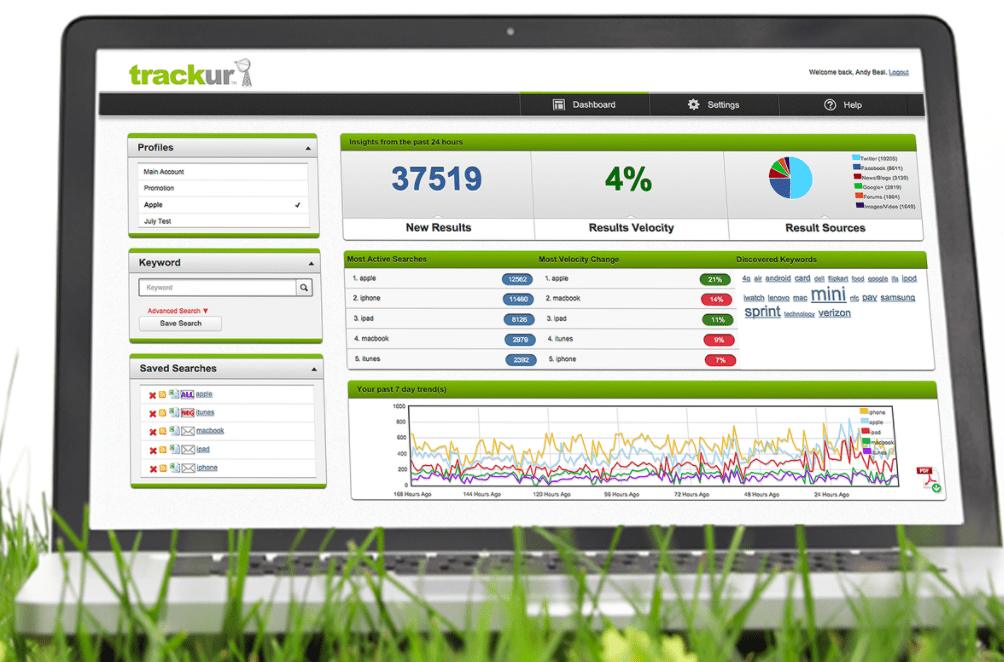Export ipad saved search to spreadsheet
Image resolution: width=1004 pixels, height=662 pixels.
tap(174, 449)
